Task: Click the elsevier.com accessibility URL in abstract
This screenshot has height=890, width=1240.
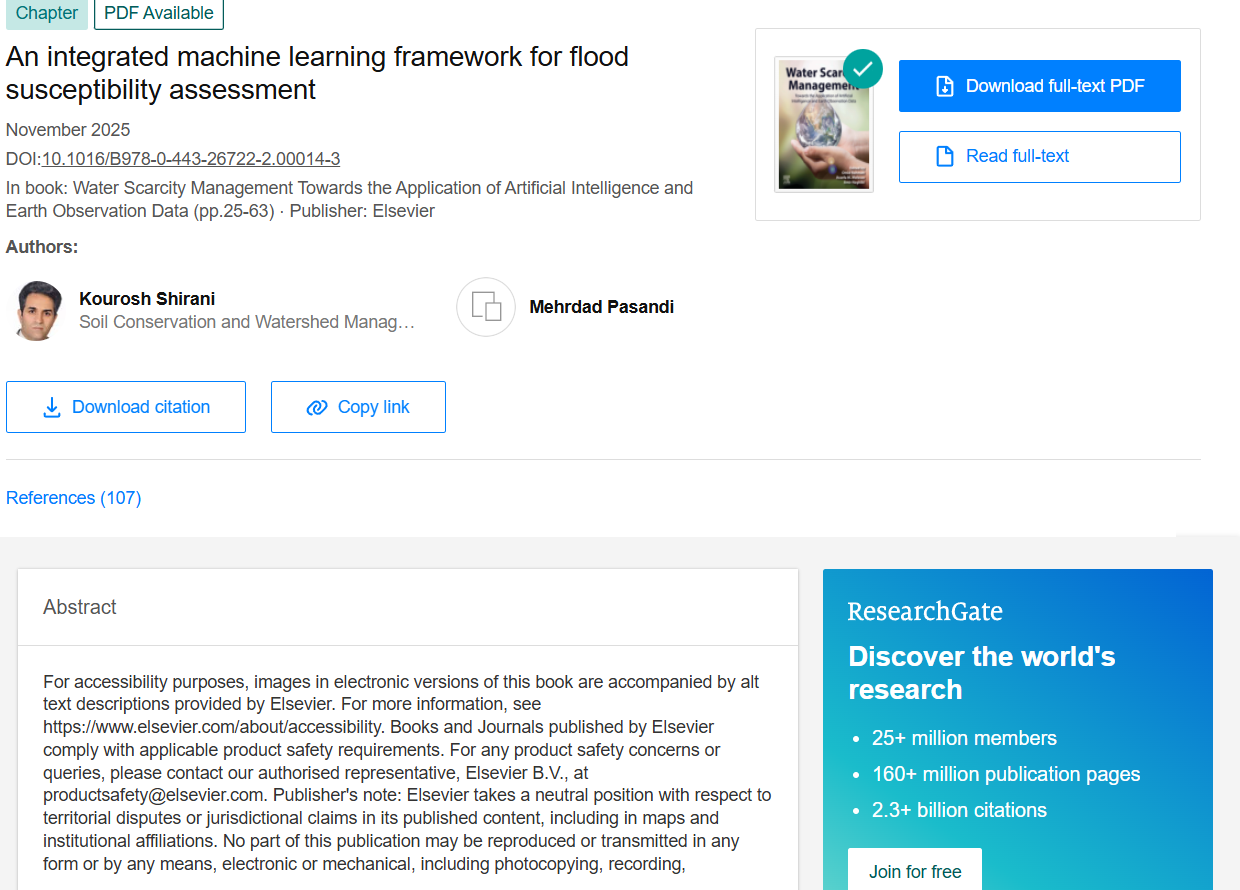Action: pos(213,727)
